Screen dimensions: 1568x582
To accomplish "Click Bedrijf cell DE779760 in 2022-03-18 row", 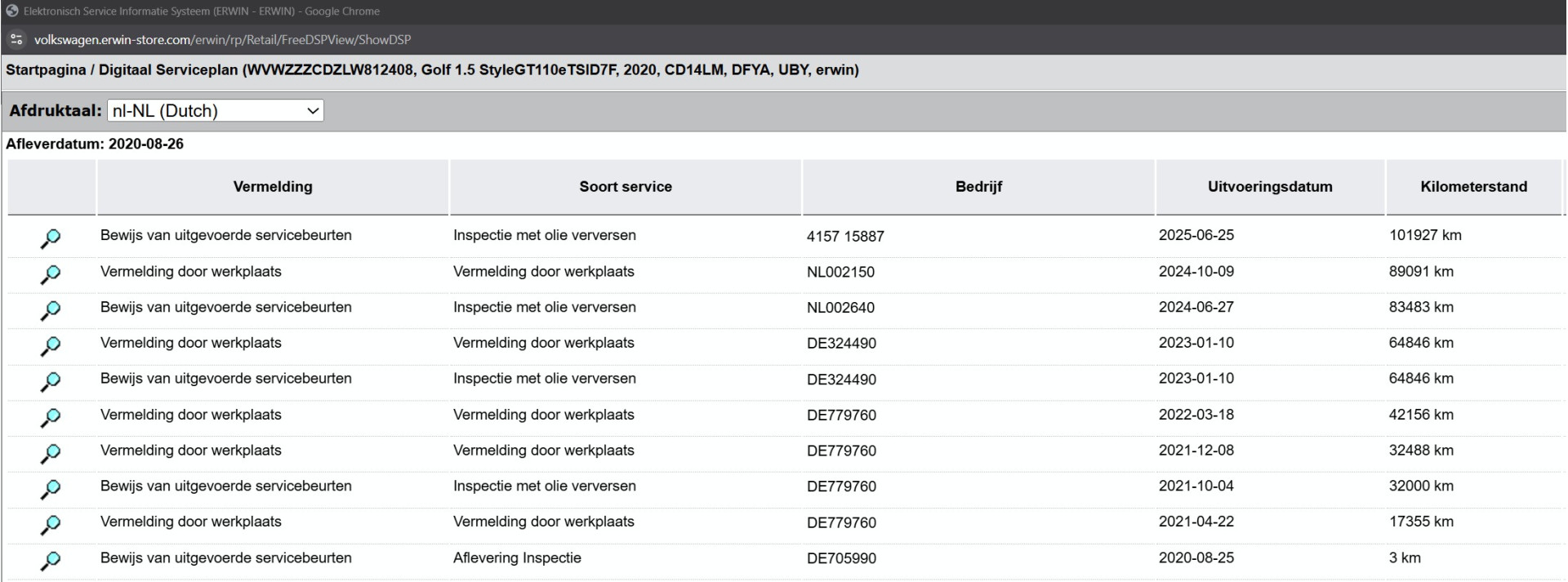I will point(841,415).
